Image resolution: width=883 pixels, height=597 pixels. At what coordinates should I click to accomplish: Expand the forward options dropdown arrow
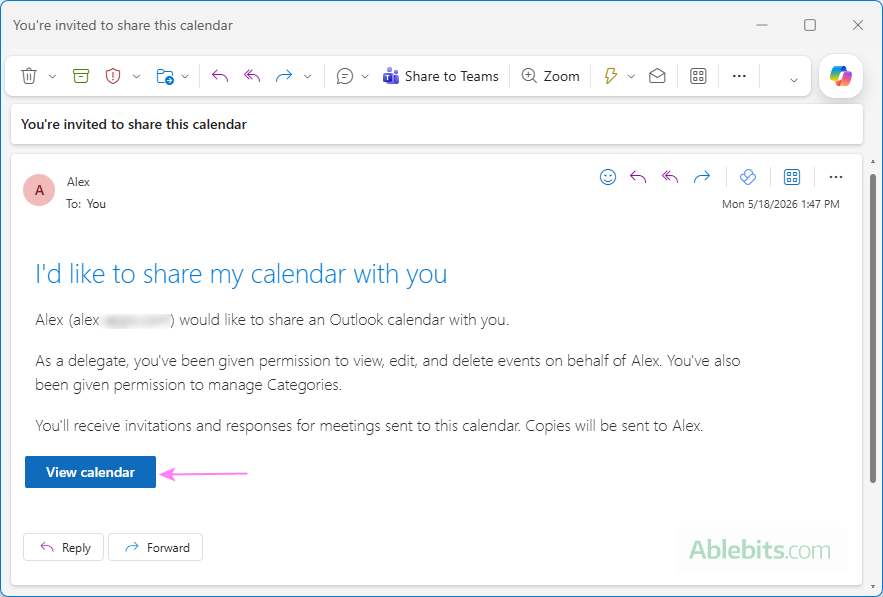(x=307, y=77)
